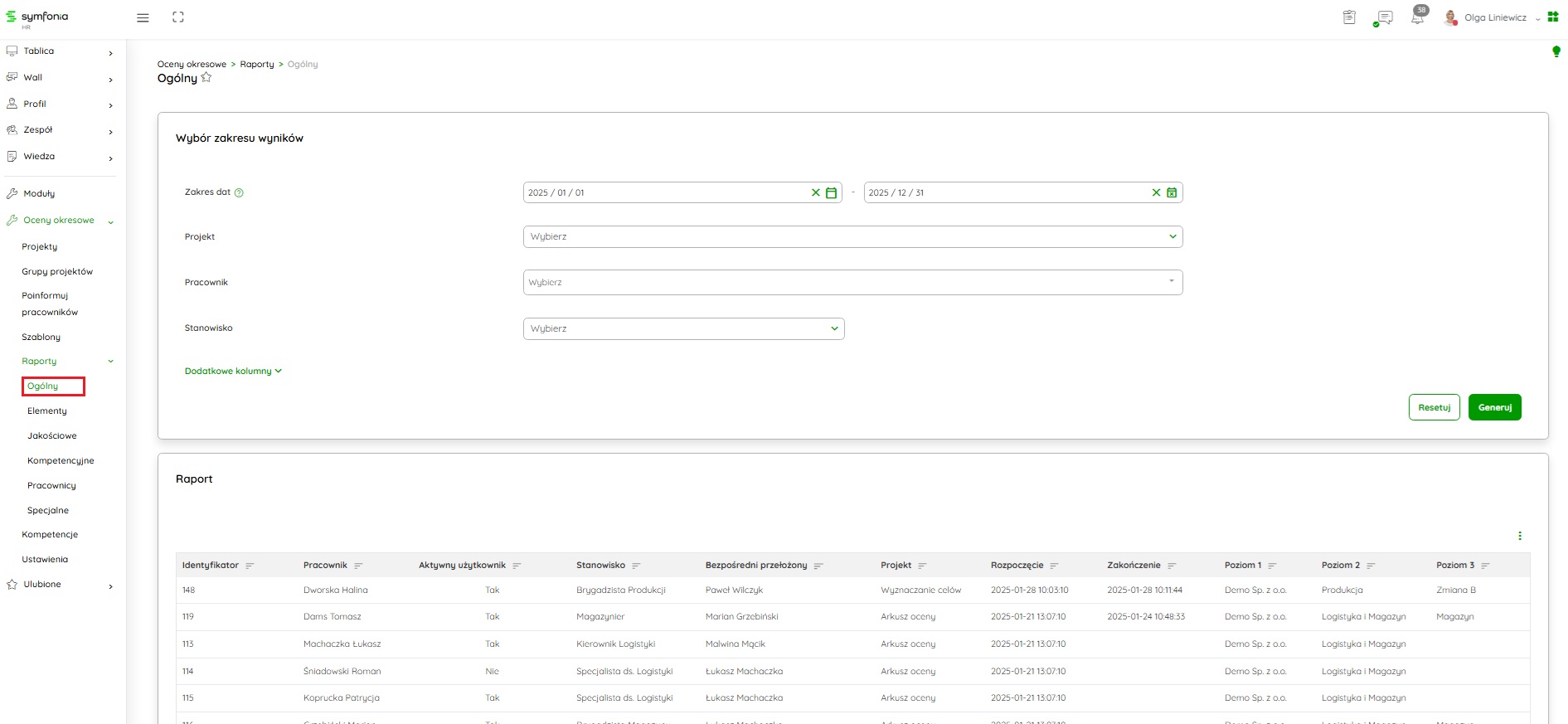
Task: Open the Stanowisko dropdown
Action: (x=683, y=329)
